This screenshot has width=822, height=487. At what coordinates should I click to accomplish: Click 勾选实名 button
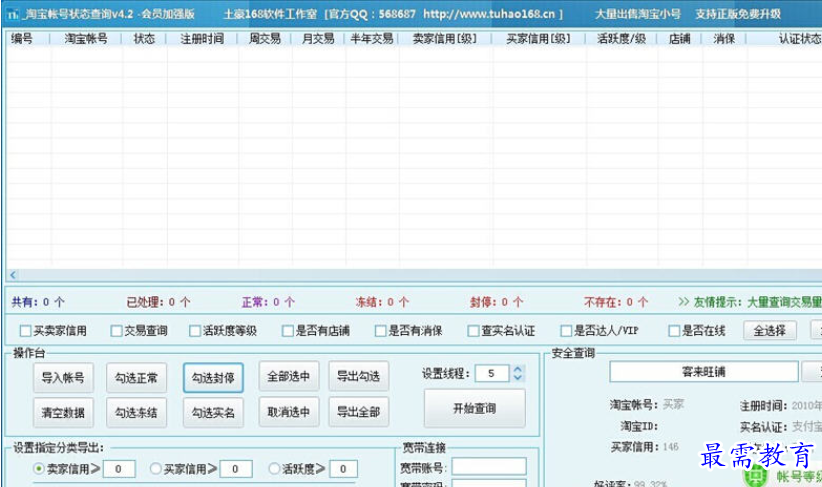213,413
